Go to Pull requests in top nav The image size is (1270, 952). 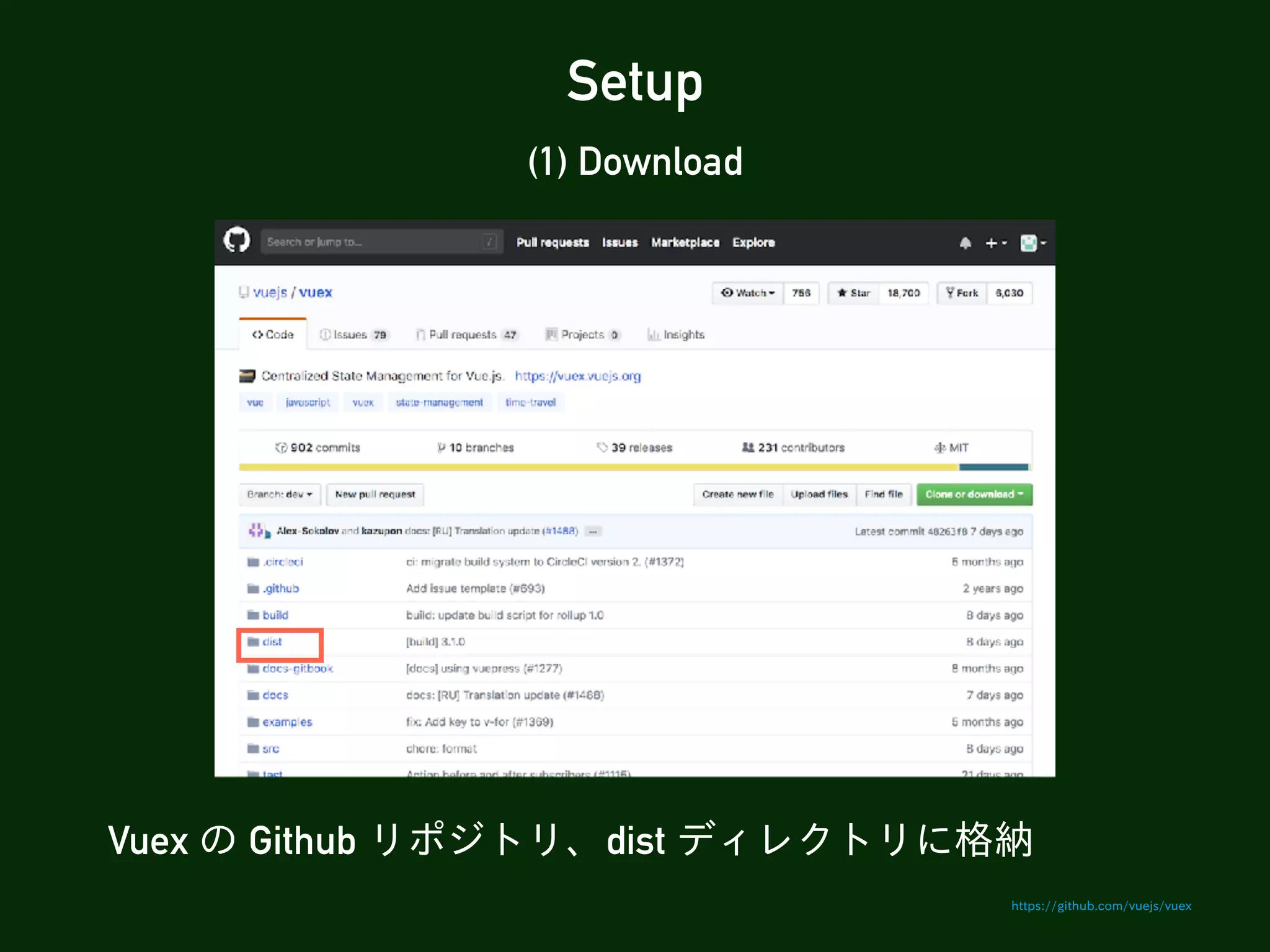[x=553, y=242]
